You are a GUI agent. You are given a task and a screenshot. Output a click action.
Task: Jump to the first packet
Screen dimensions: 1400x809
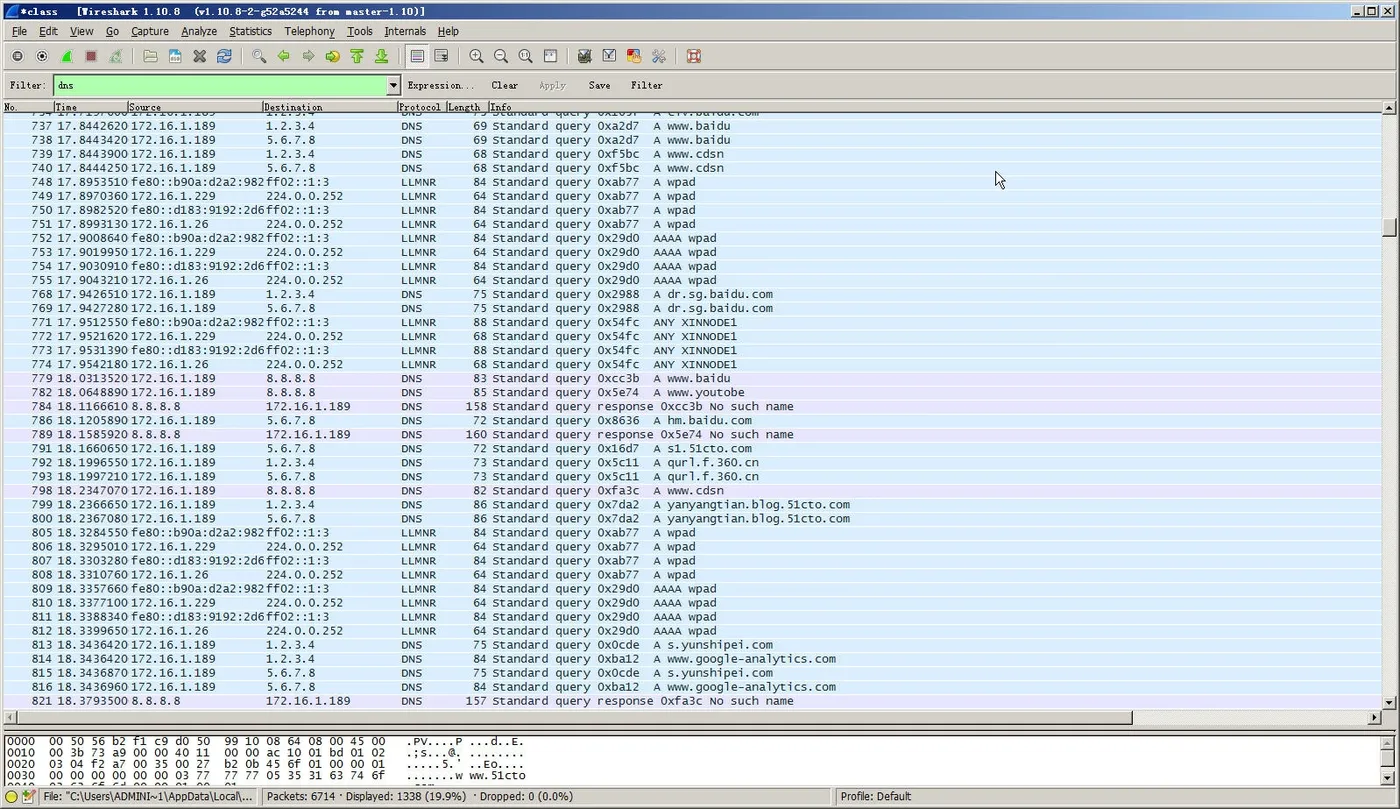click(x=357, y=57)
